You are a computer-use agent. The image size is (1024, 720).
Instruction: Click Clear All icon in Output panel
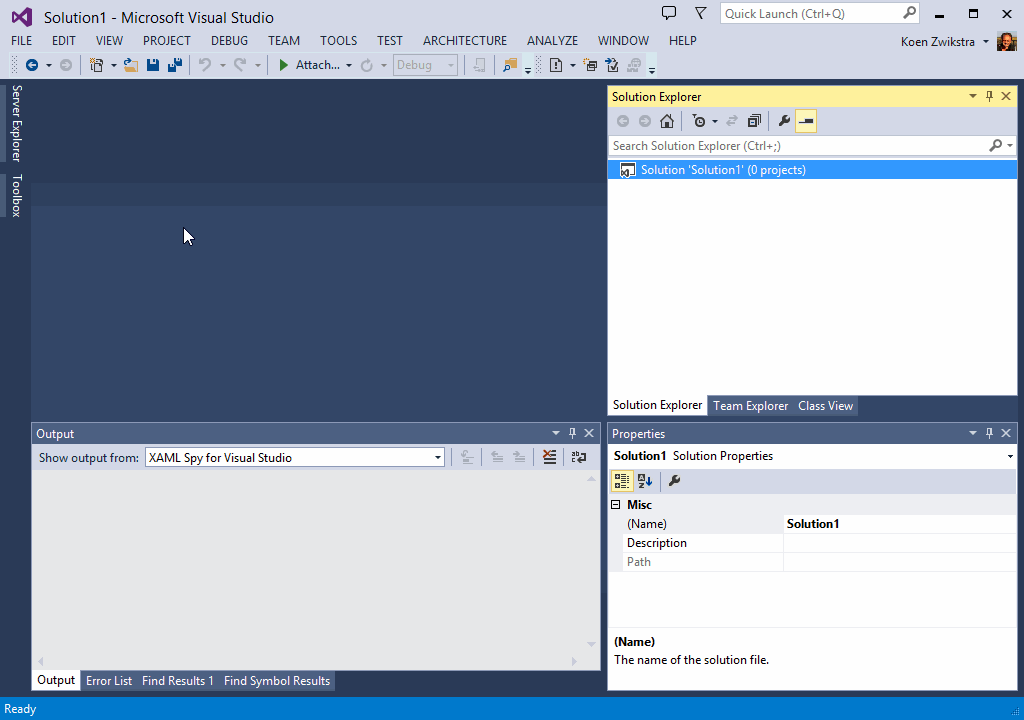pos(549,457)
